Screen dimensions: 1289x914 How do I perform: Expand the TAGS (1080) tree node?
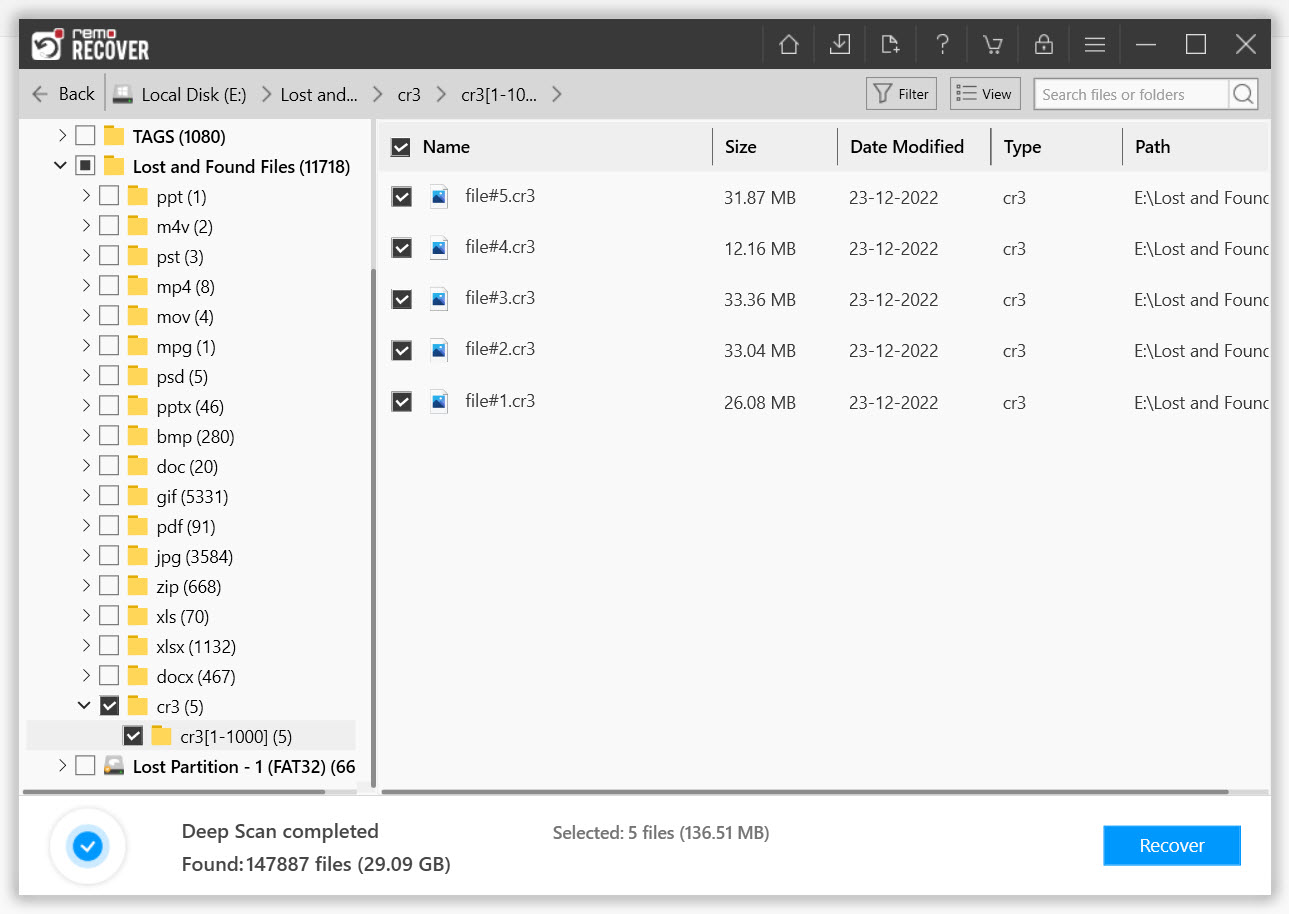coord(60,135)
